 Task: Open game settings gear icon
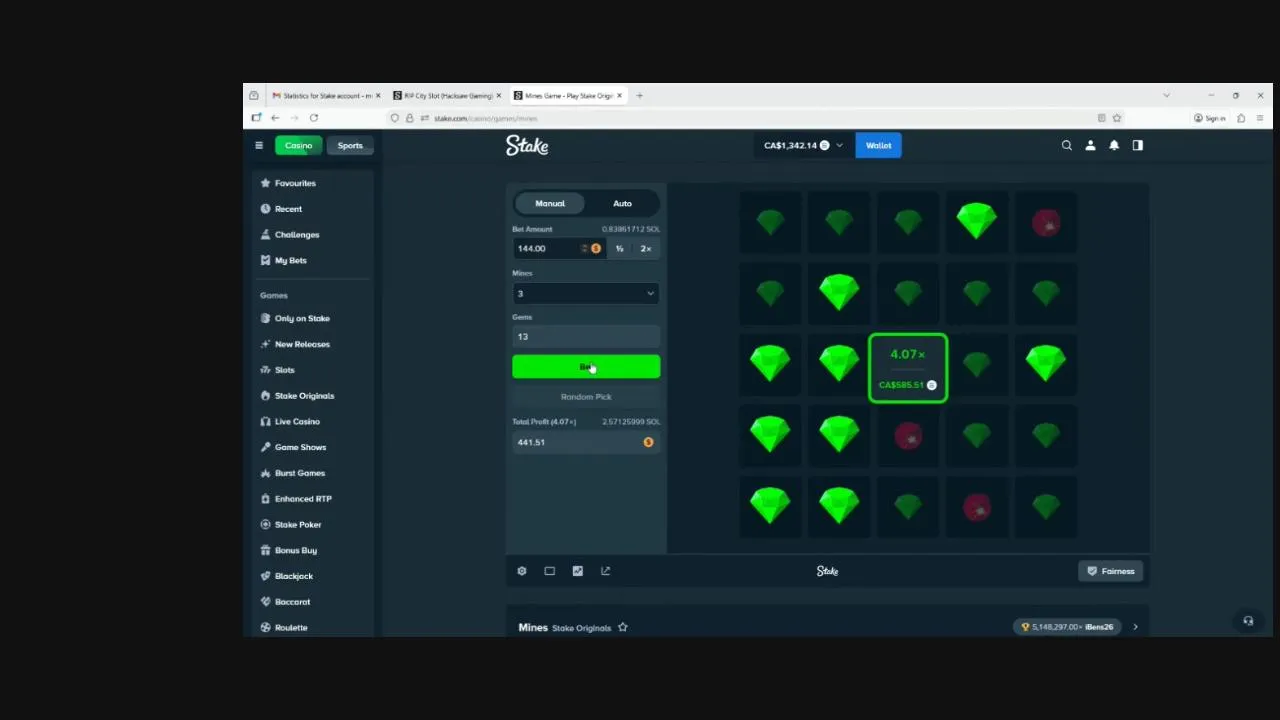[522, 571]
